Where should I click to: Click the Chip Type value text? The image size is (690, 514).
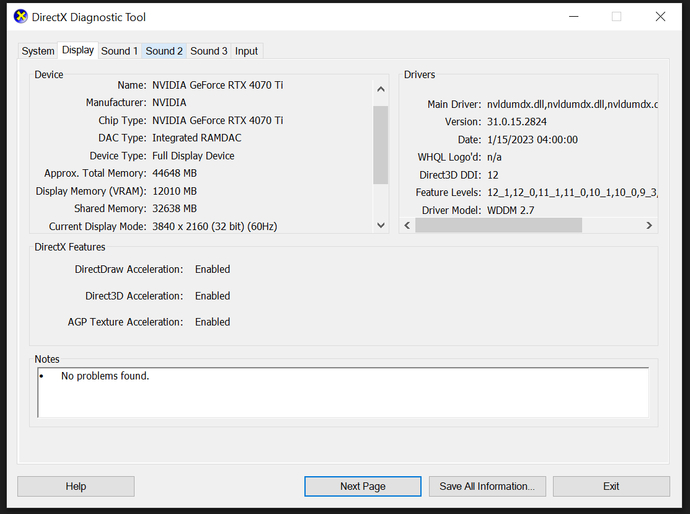(218, 120)
